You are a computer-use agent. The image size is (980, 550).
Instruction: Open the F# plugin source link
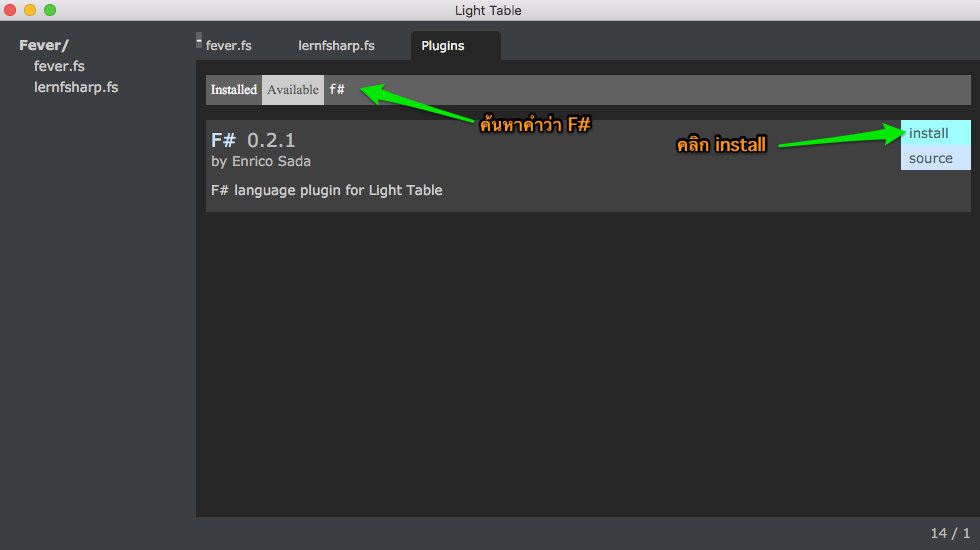(x=936, y=158)
